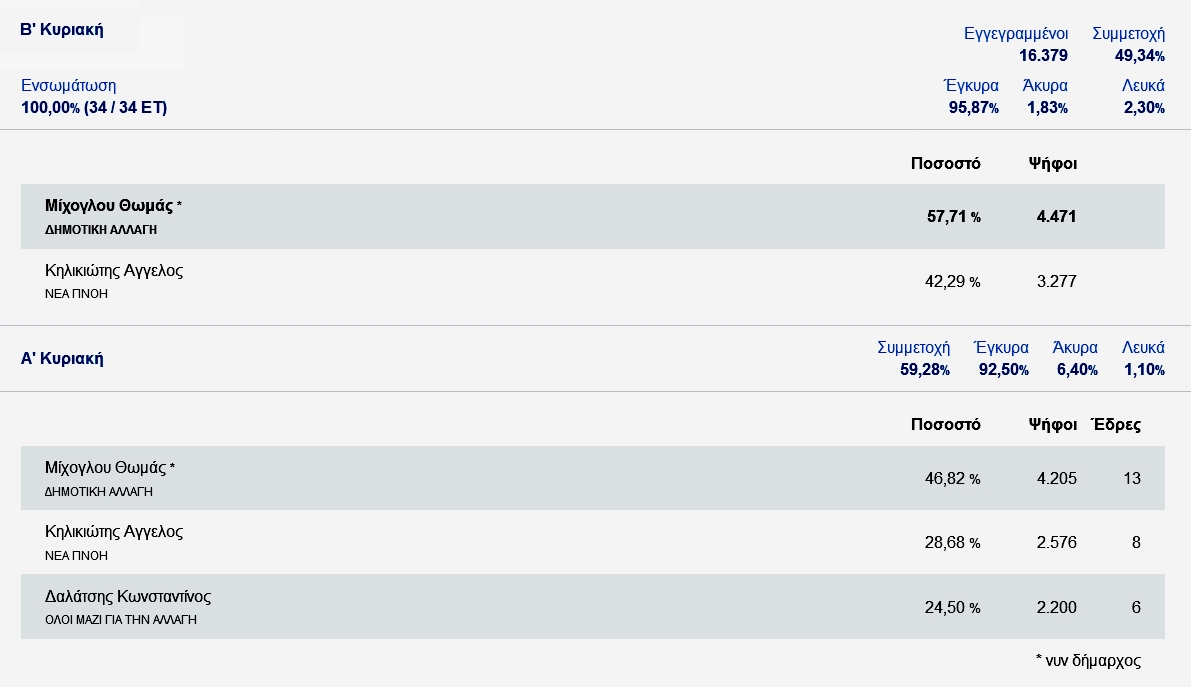This screenshot has width=1191, height=687.
Task: Click the ΟΛΟΙ ΜΑΖΙ ΓΙΑ ΤΗΝ ΑΛΛΑΓΗ party label
Action: 121,619
